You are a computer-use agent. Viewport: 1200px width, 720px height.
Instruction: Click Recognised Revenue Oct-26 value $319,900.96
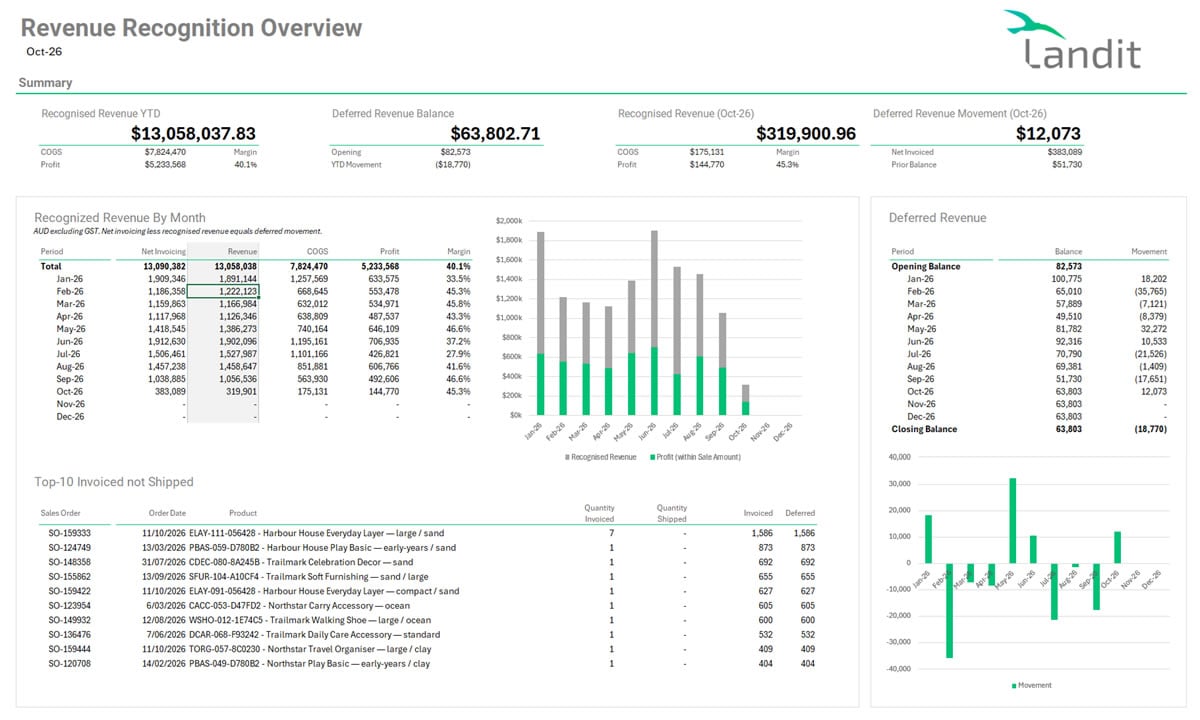806,133
